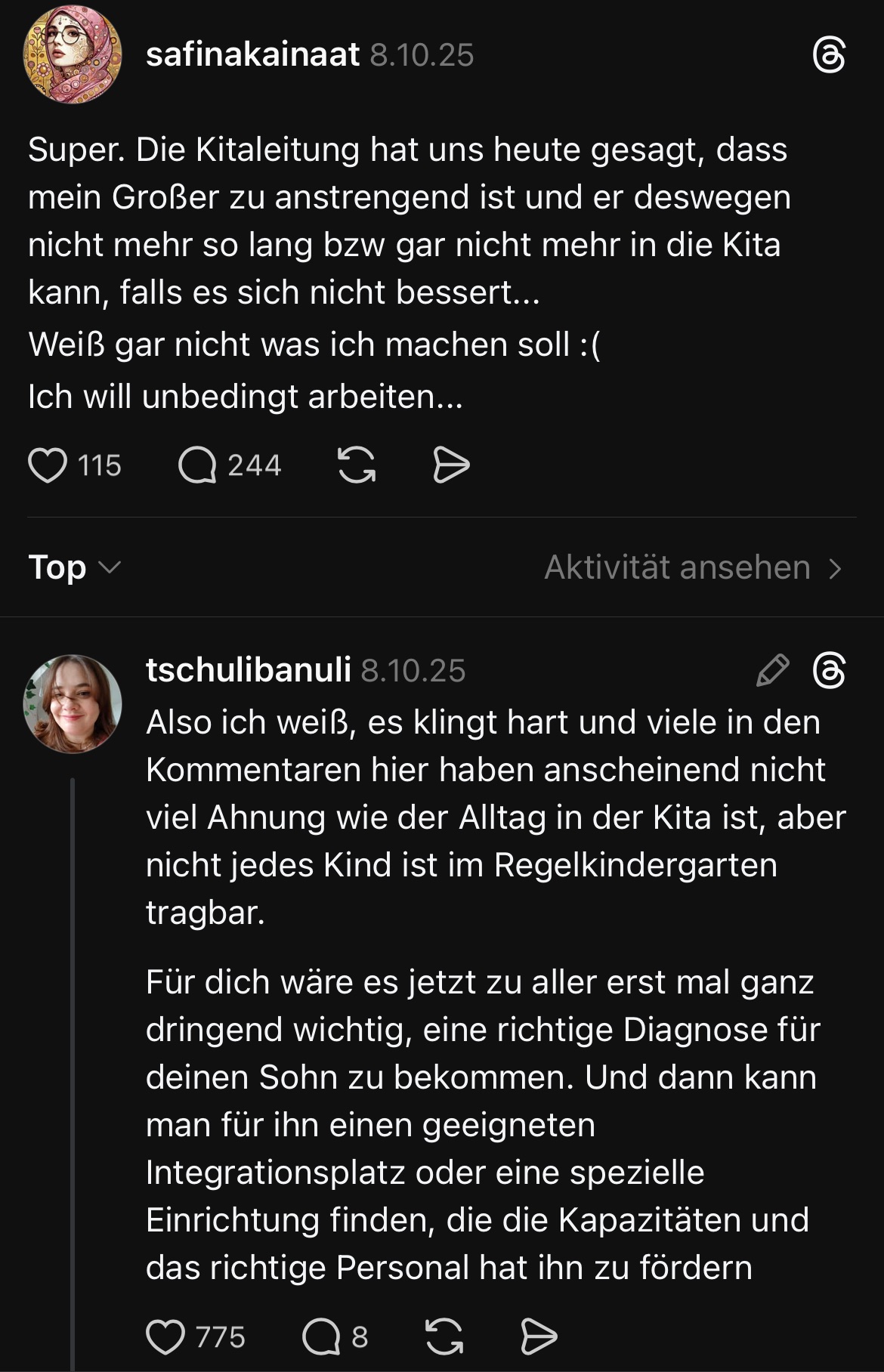Screen dimensions: 884x1372
Task: Click the Top sort chevron arrow
Action: [110, 567]
